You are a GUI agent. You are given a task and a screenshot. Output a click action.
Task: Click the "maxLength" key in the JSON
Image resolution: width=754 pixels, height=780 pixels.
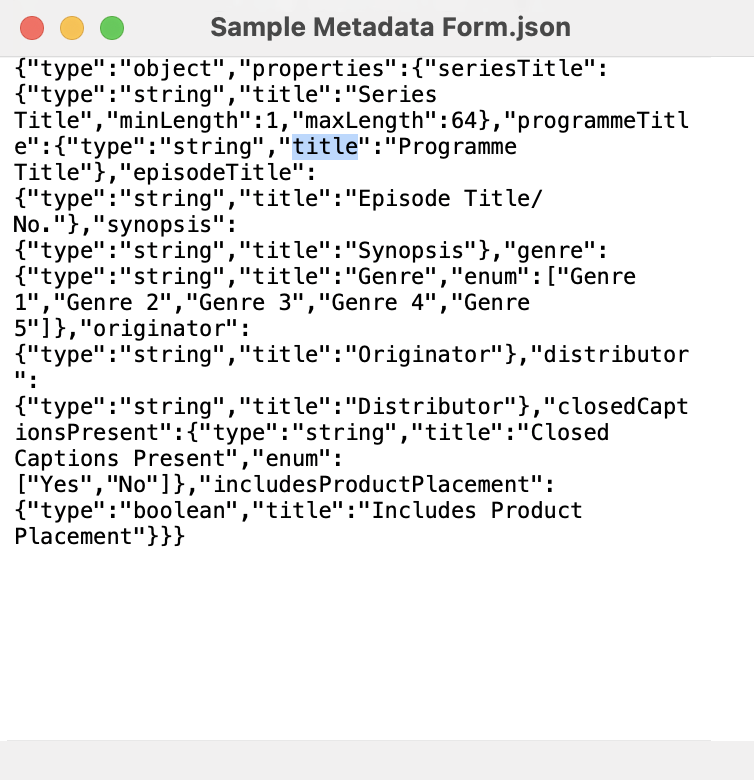coord(351,121)
